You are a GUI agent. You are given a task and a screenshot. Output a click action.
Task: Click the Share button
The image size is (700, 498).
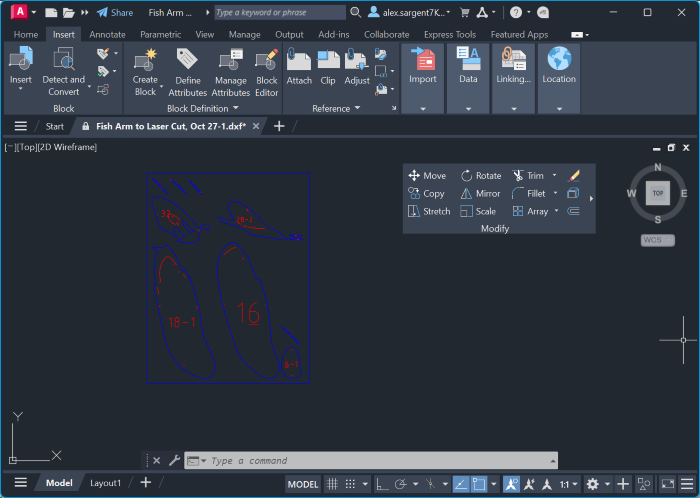click(x=114, y=13)
